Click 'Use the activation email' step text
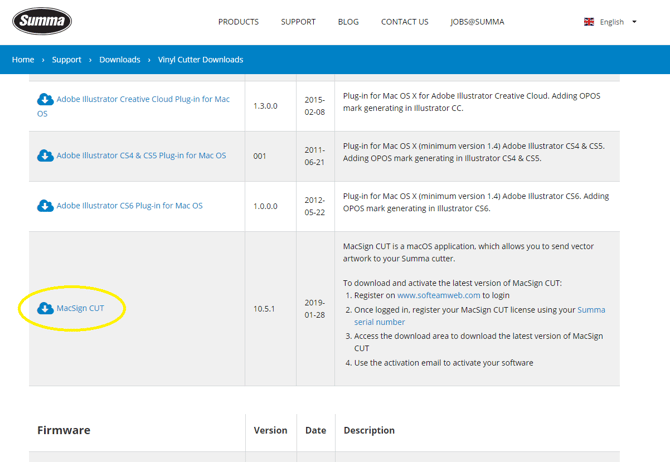670x462 pixels. (x=444, y=363)
